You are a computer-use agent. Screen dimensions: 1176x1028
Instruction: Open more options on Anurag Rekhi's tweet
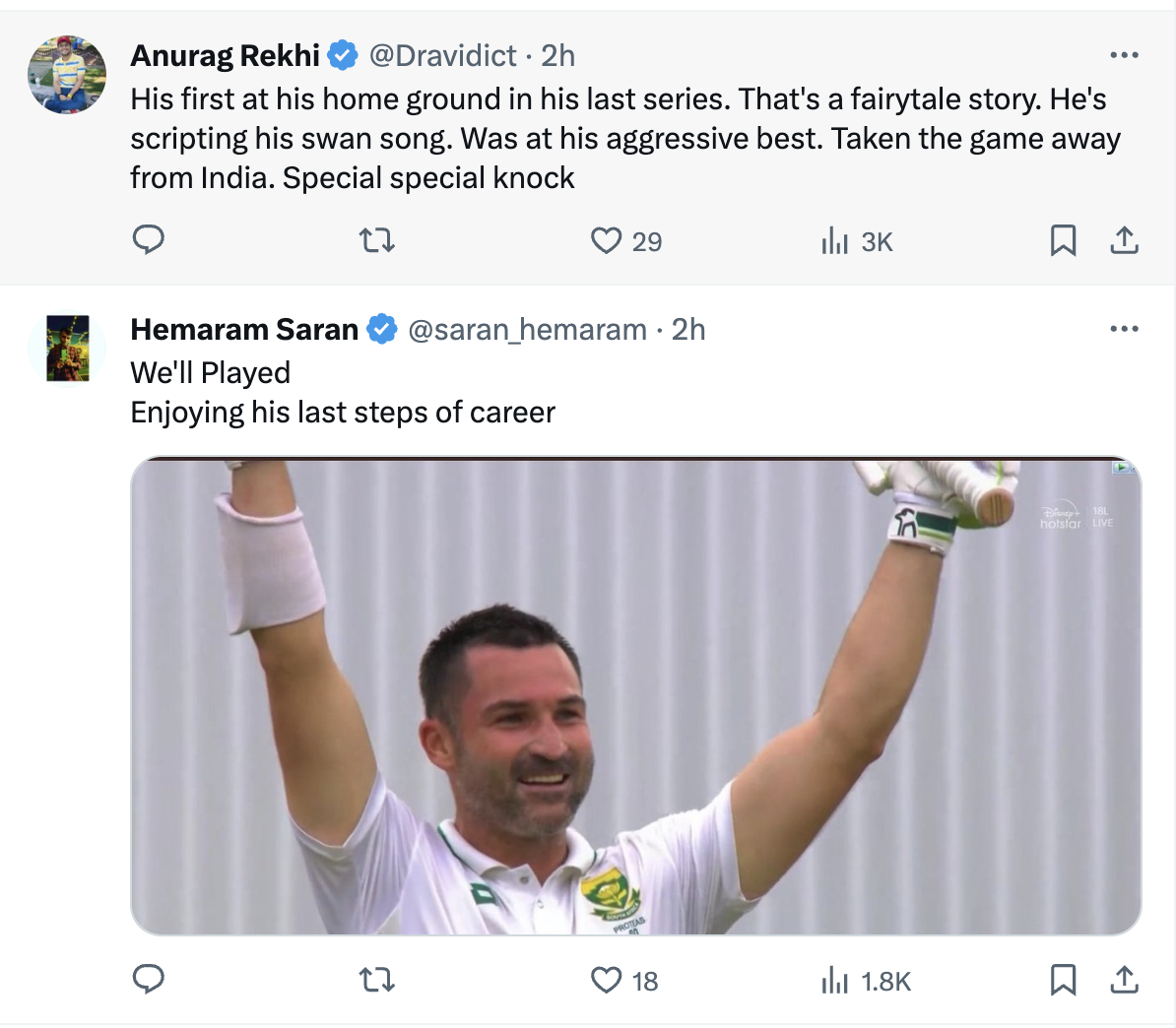(x=1124, y=54)
